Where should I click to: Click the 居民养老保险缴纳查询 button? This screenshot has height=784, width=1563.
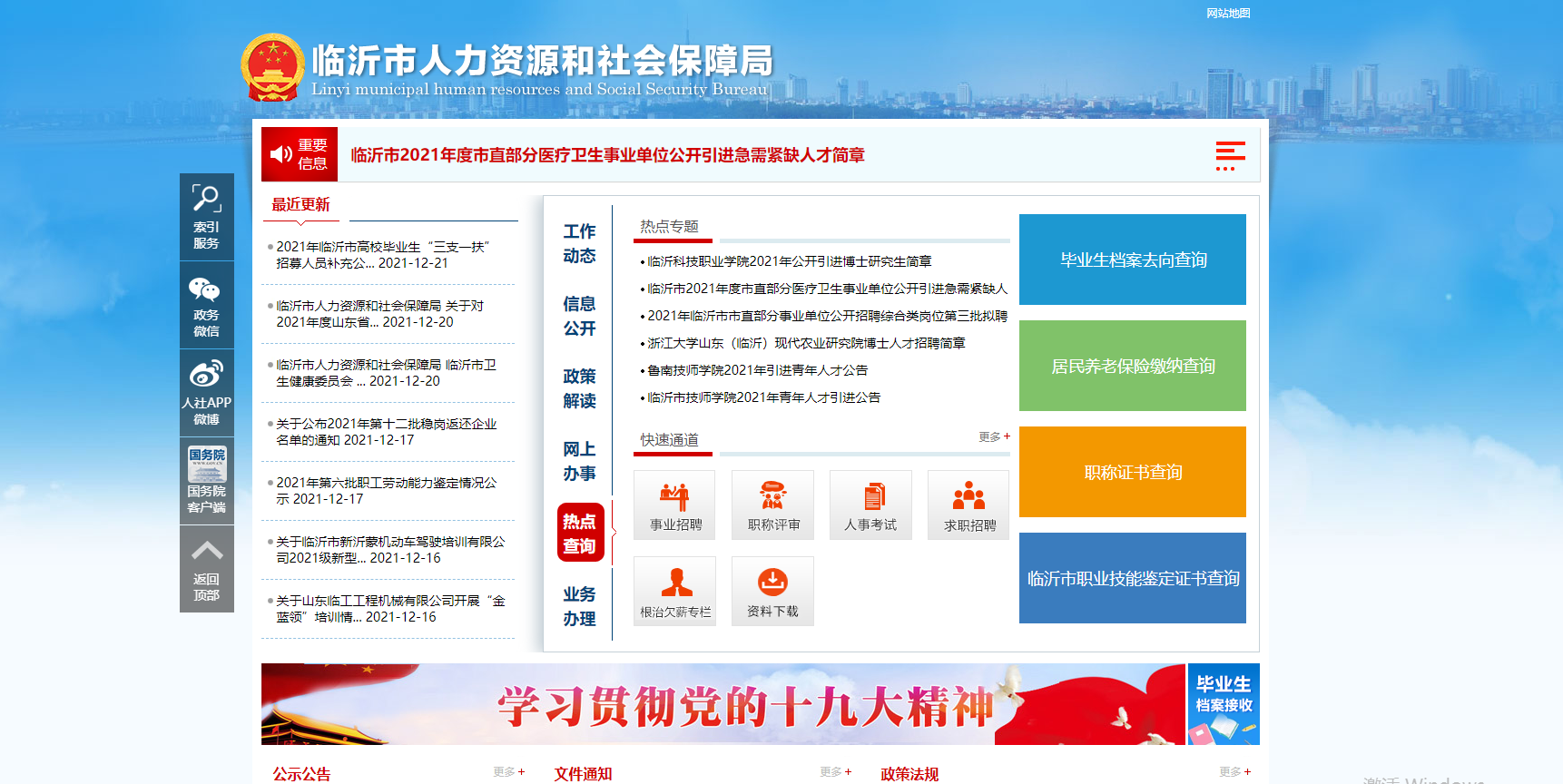tap(1133, 366)
